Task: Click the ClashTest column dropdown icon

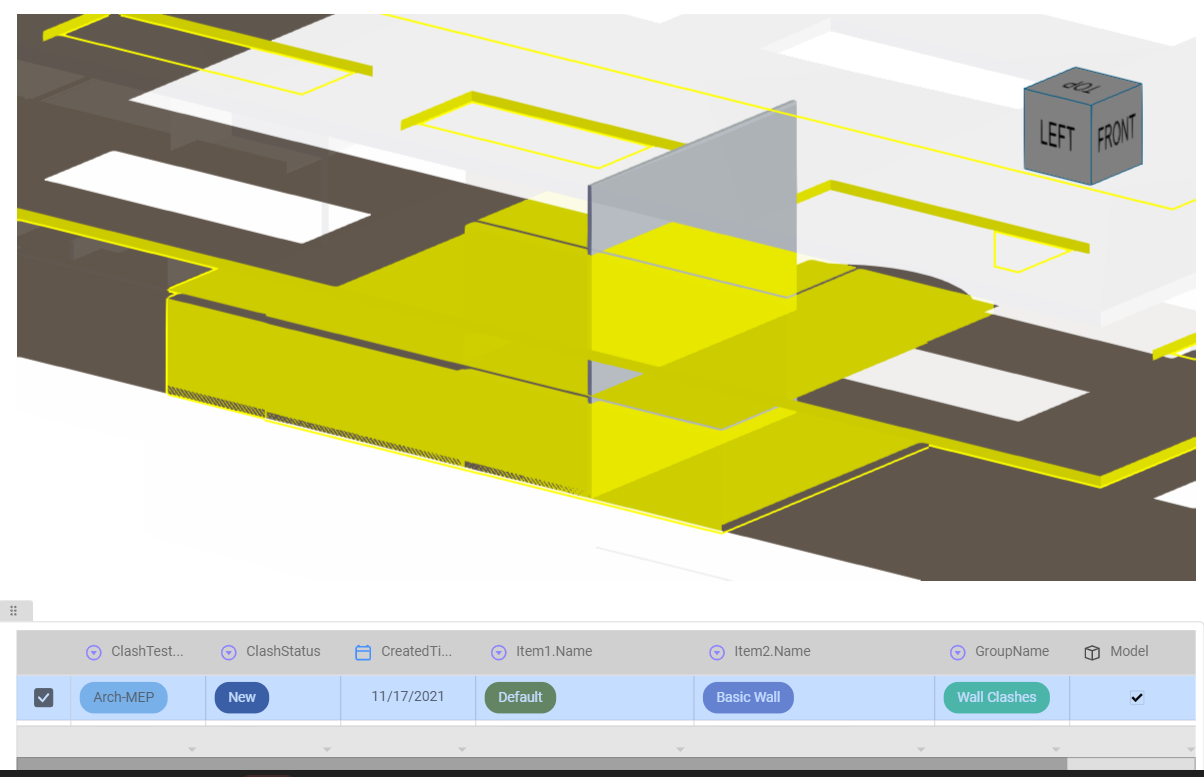Action: pos(94,652)
